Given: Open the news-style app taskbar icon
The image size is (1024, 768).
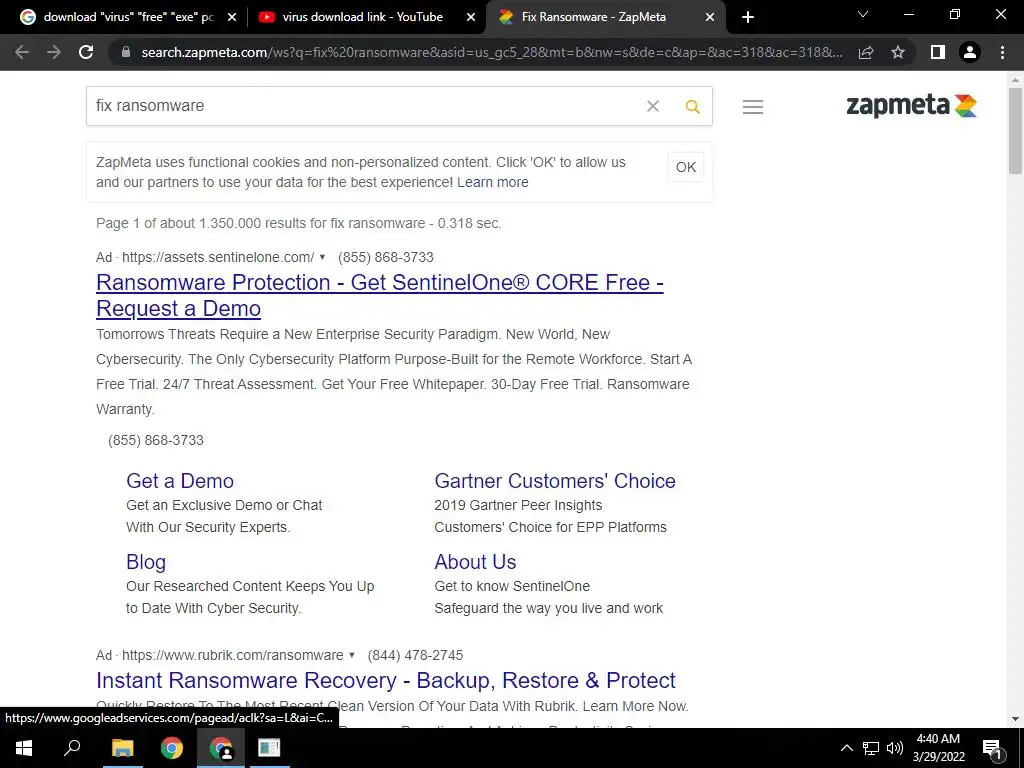Looking at the screenshot, I should pyautogui.click(x=269, y=748).
